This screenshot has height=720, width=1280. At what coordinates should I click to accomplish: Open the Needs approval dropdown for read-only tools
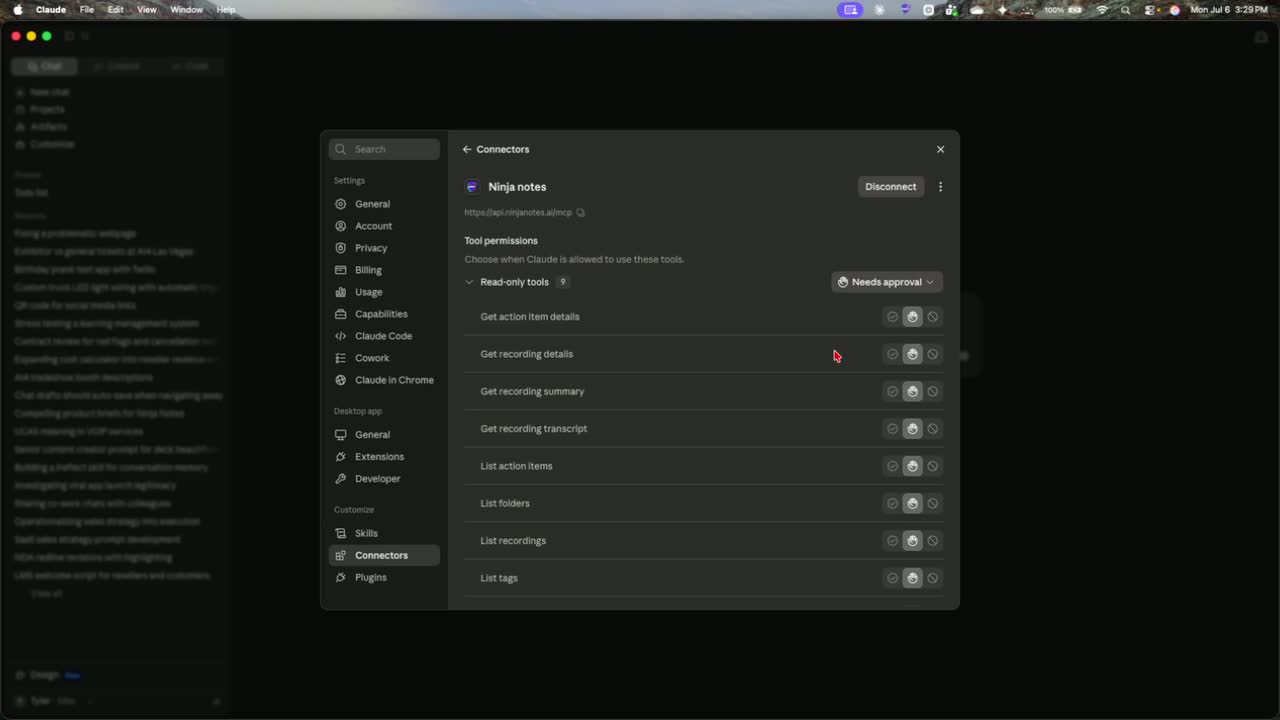(x=887, y=282)
